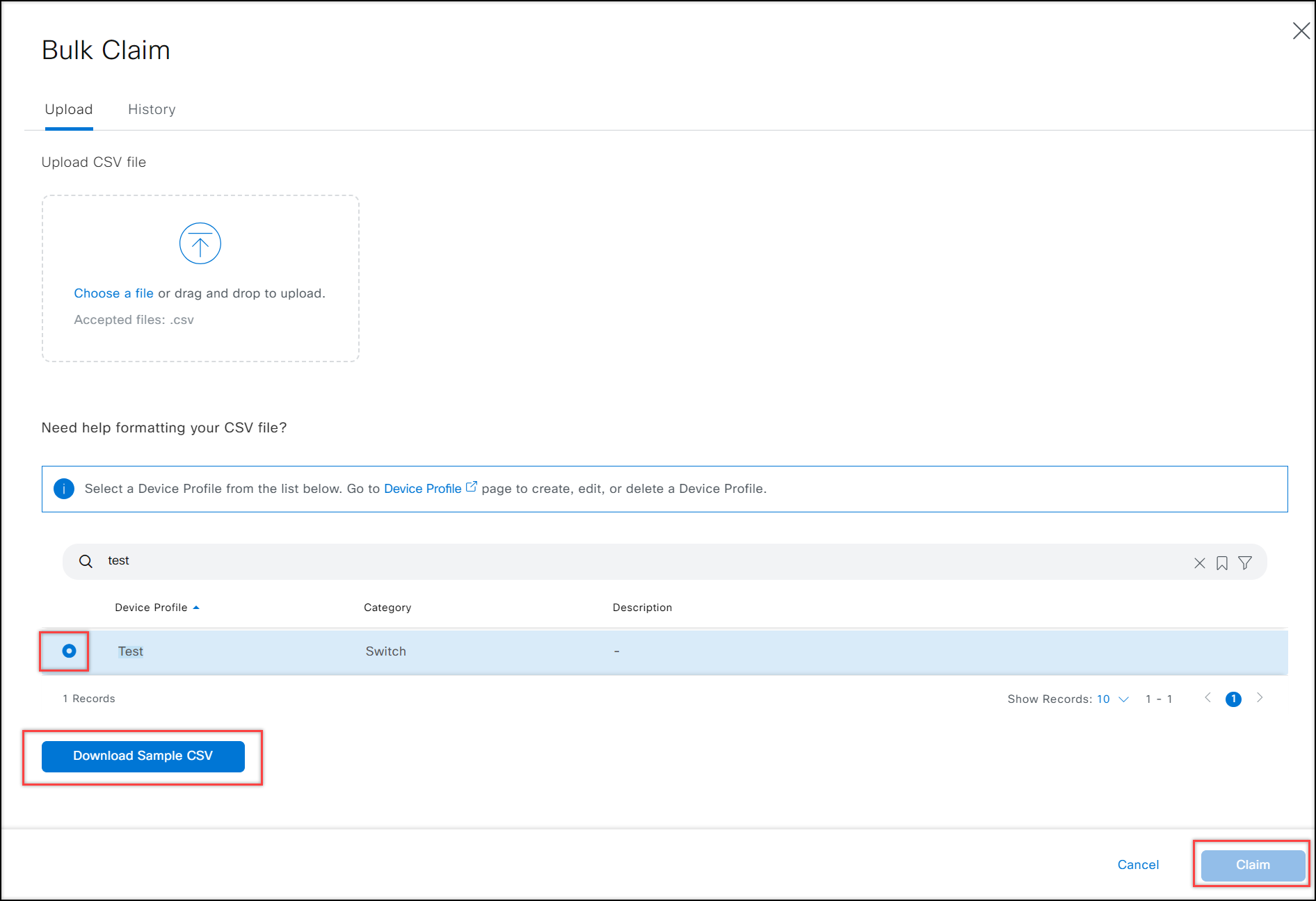Image resolution: width=1316 pixels, height=901 pixels.
Task: Click the upload arrow icon in drop zone
Action: pyautogui.click(x=200, y=243)
